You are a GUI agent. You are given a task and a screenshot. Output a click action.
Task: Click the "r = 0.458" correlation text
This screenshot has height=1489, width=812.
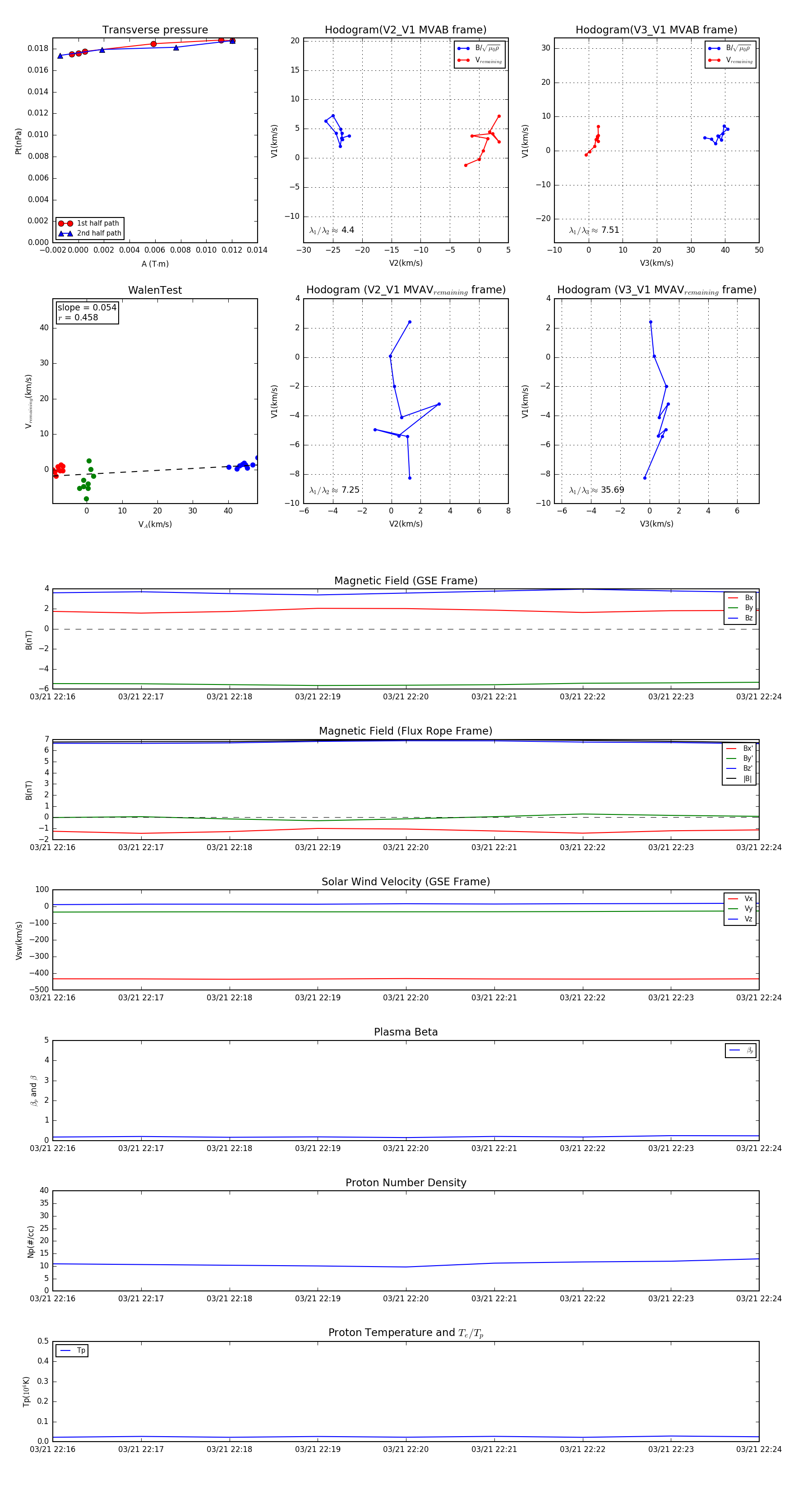(78, 317)
